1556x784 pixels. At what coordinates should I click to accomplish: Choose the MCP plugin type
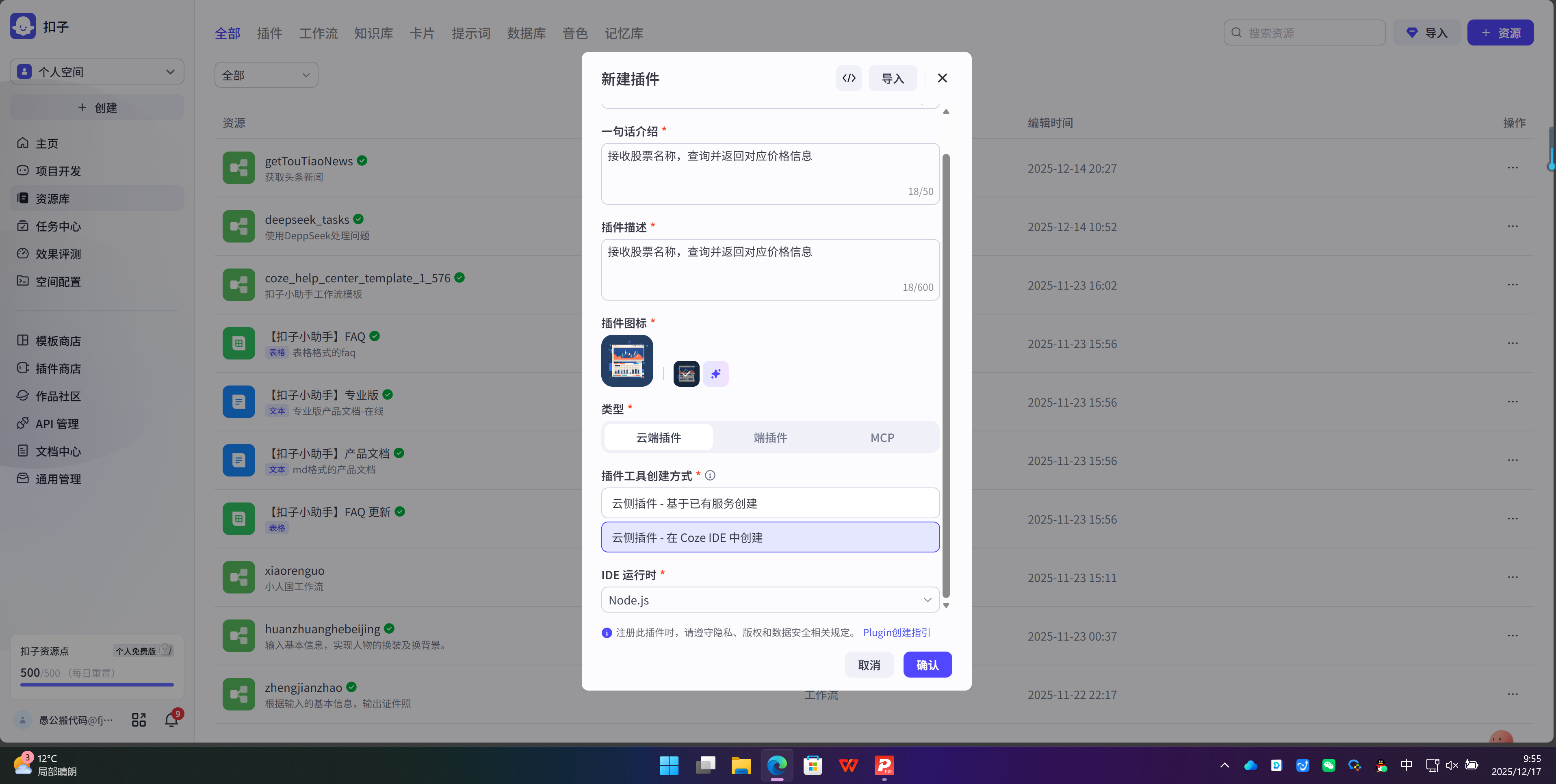882,437
